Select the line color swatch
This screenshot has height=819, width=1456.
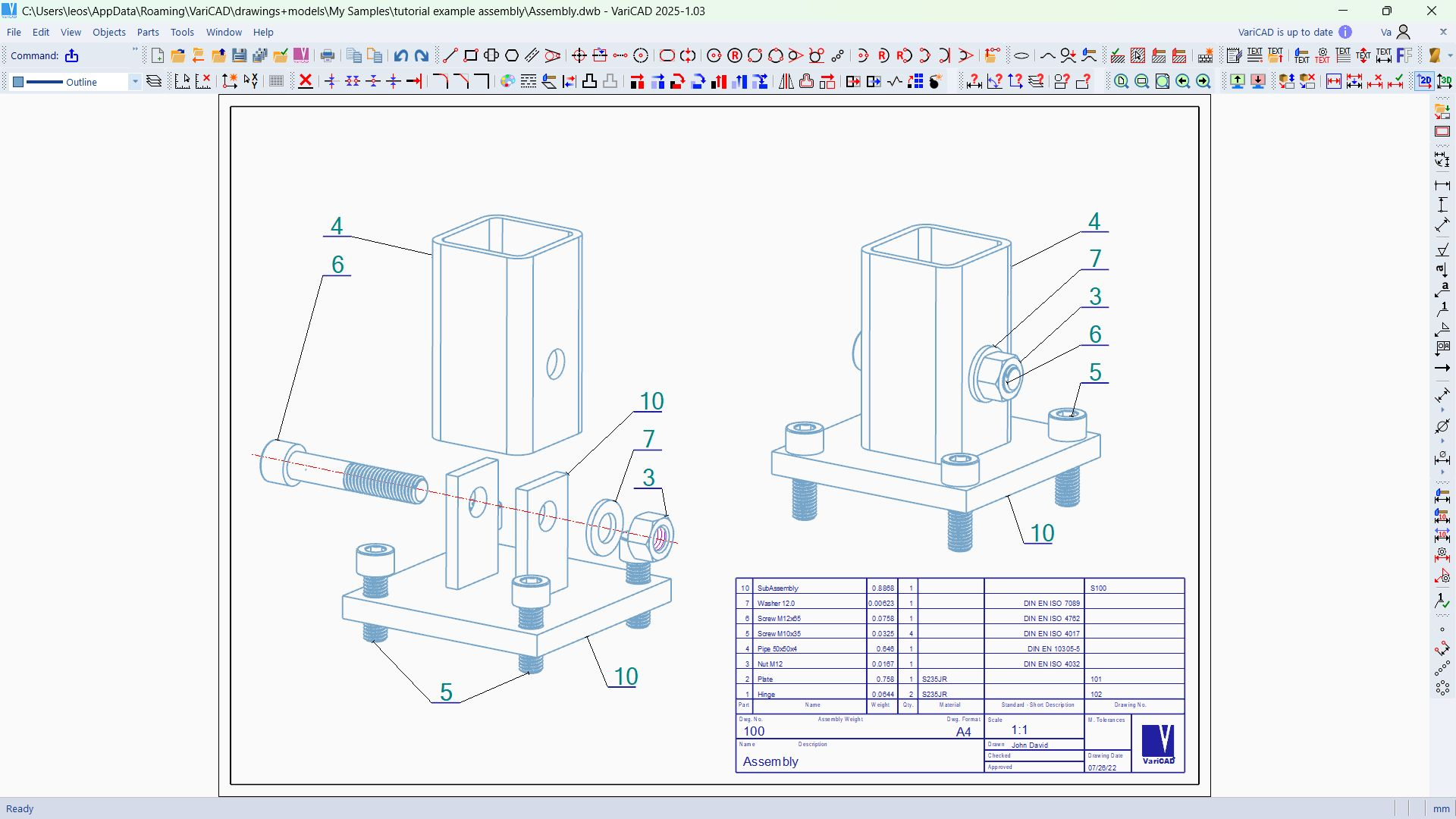click(17, 81)
